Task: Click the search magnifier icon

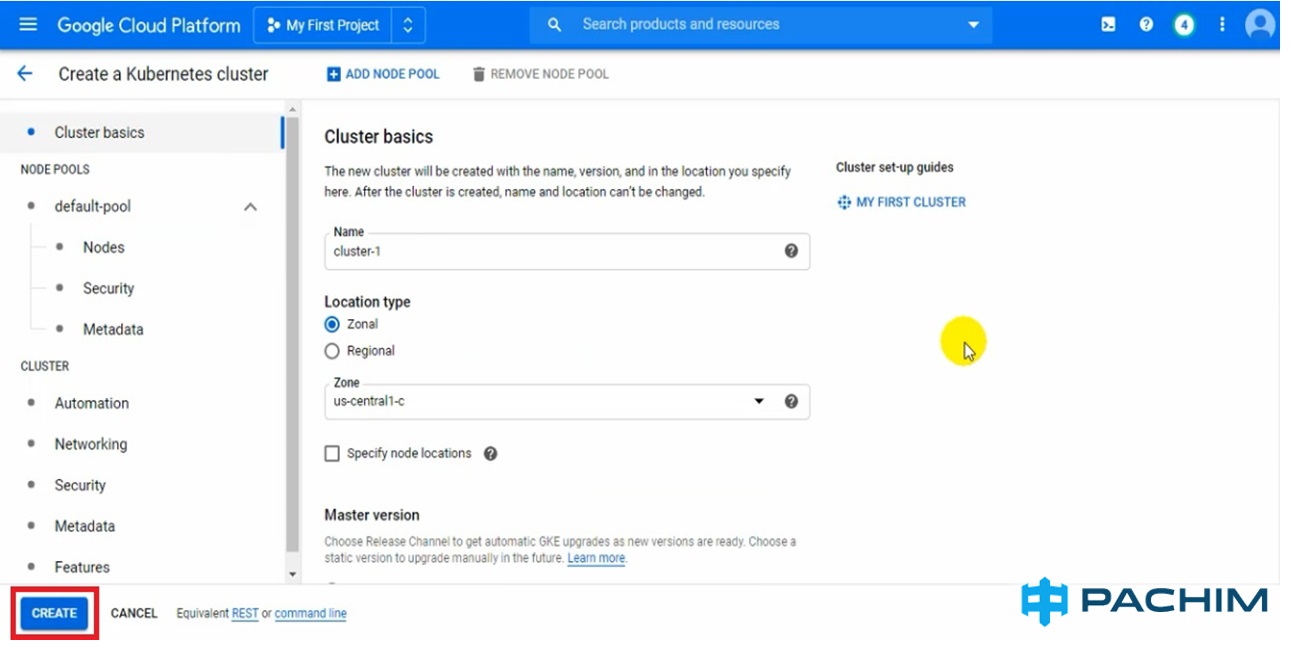Action: 555,25
